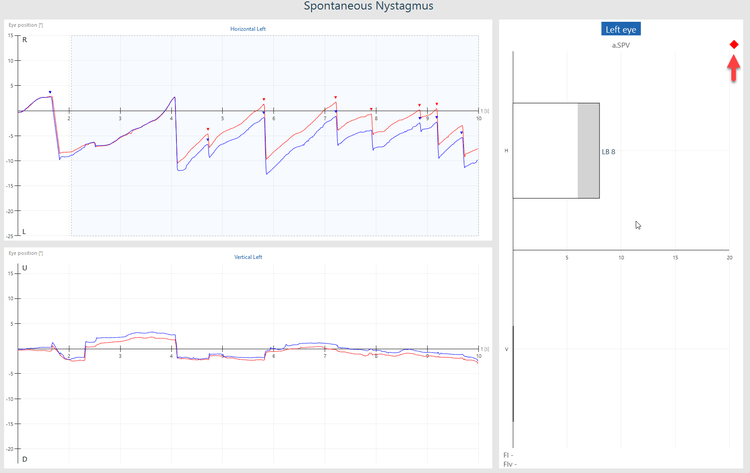This screenshot has width=750, height=473.
Task: Click the Left eye button
Action: coord(620,29)
